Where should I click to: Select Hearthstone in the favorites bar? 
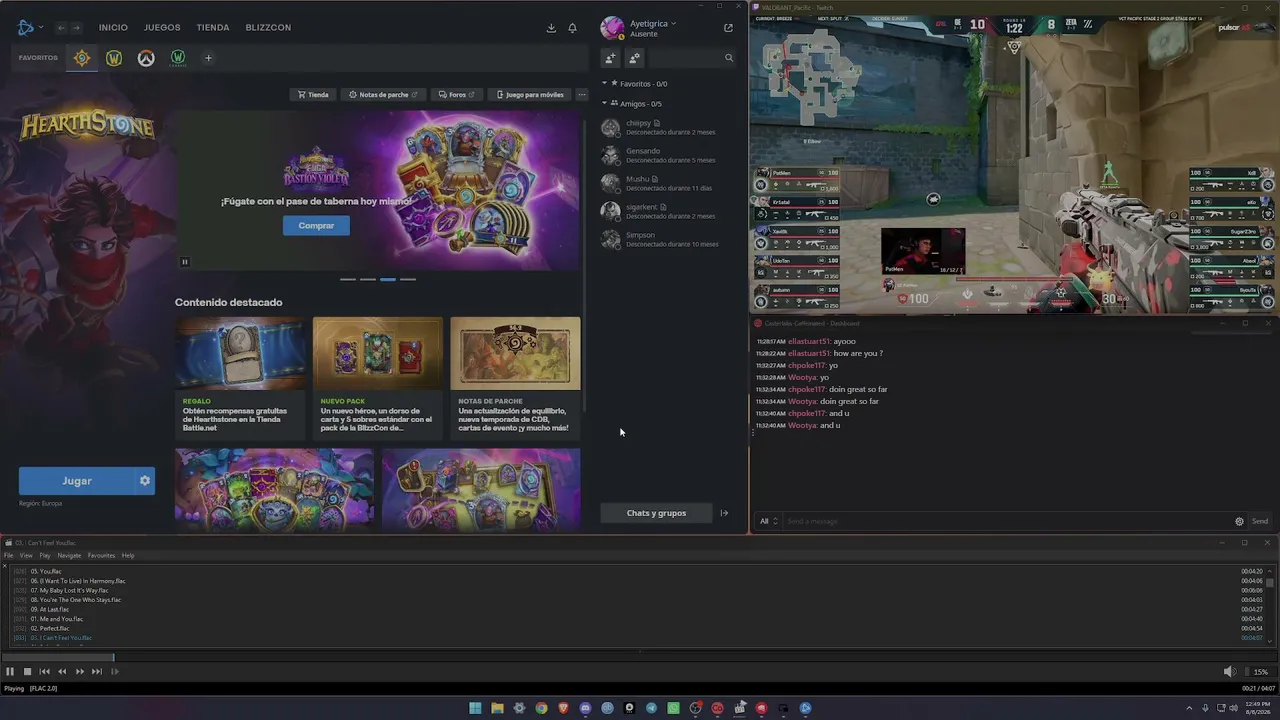pos(82,58)
